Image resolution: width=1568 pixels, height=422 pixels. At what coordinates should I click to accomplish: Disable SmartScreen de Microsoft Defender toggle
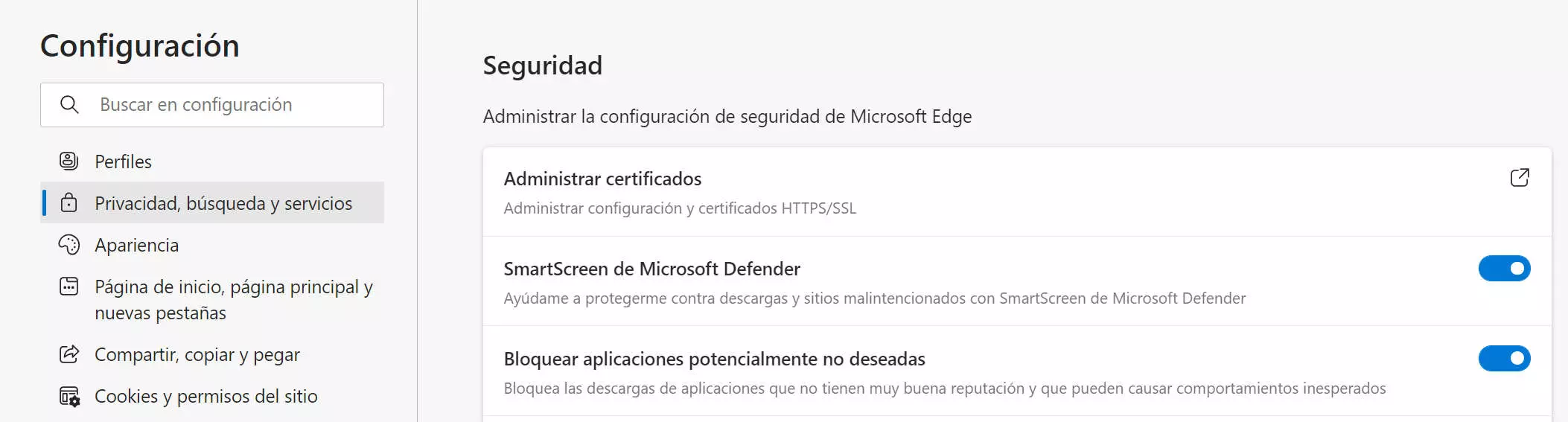coord(1504,269)
